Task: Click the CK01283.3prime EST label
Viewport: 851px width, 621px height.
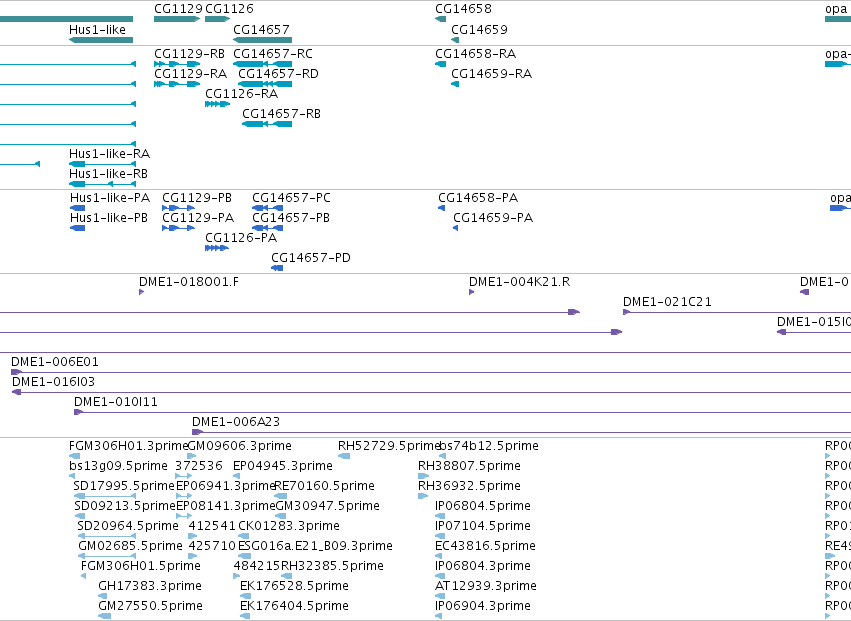Action: [x=289, y=526]
